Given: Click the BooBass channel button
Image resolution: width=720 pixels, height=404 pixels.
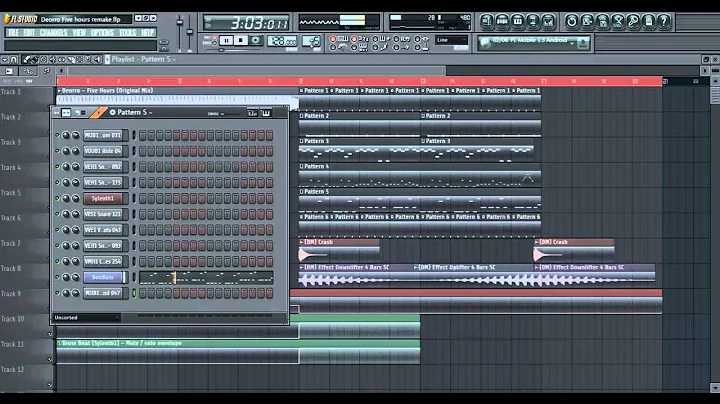Looking at the screenshot, I should tap(103, 277).
